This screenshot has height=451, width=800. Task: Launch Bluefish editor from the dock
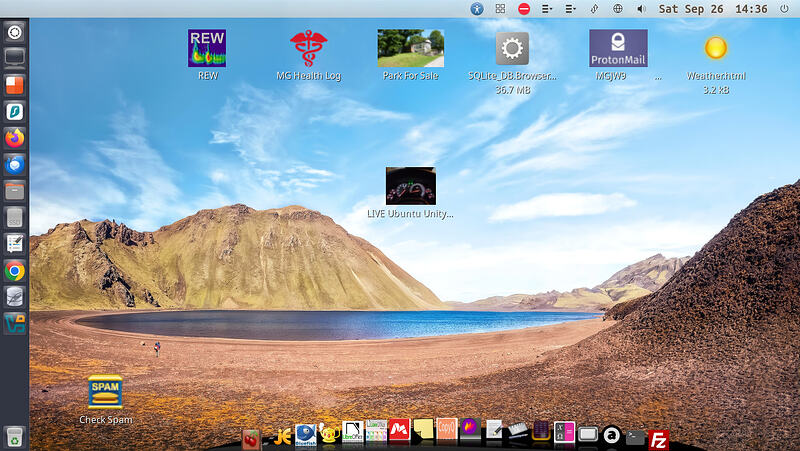tap(306, 435)
